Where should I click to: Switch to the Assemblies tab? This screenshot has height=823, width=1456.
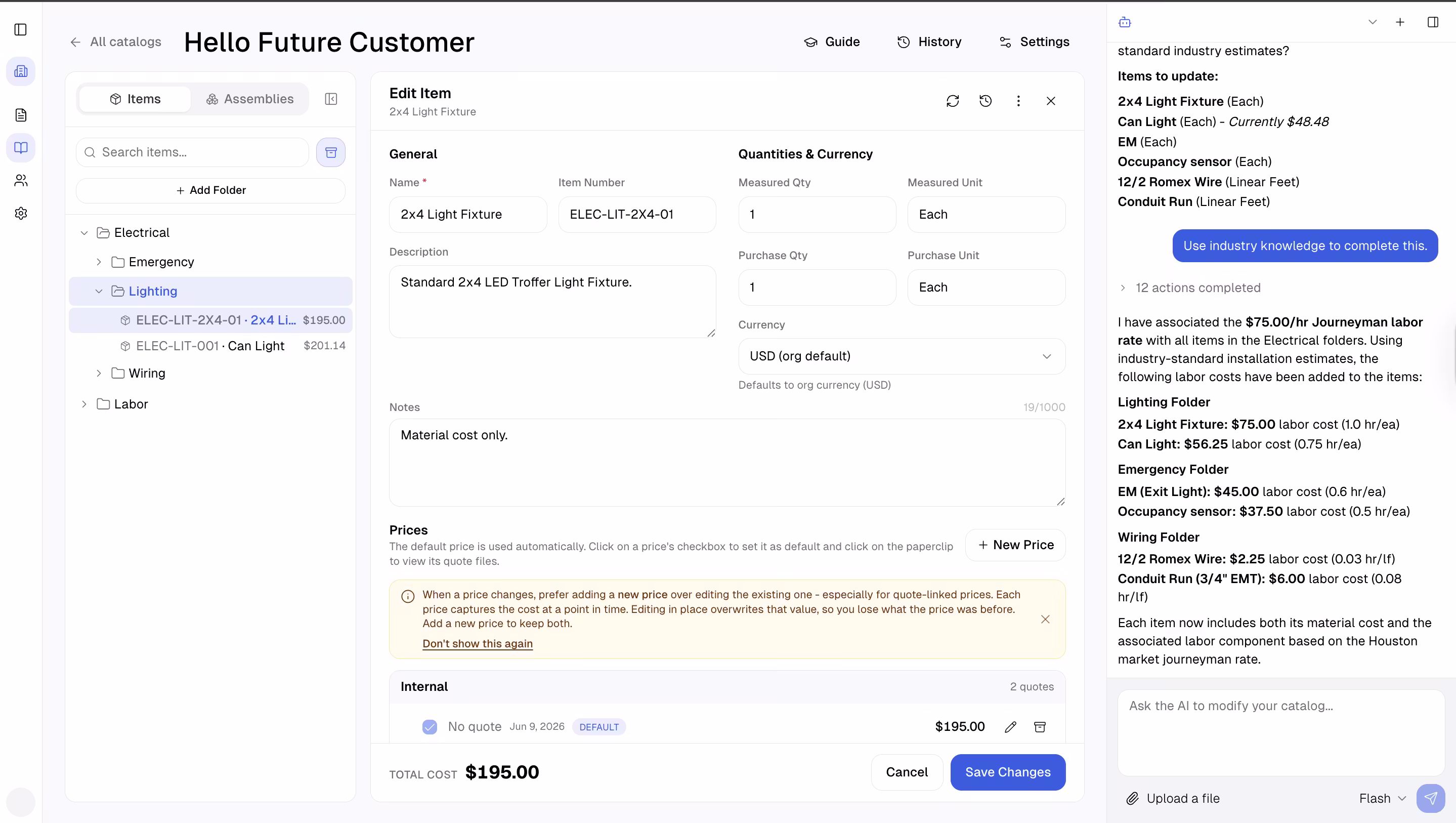249,99
